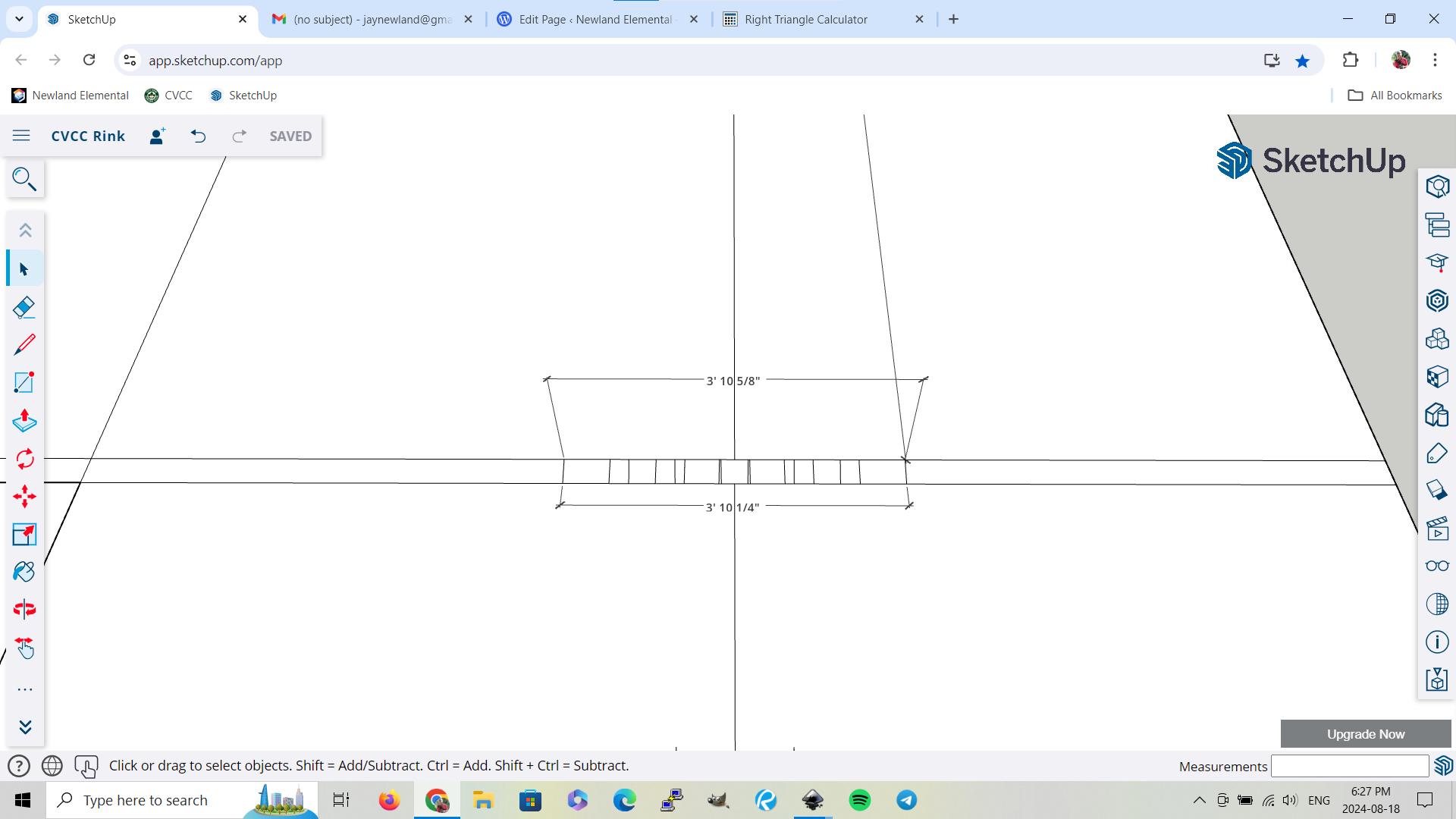The image size is (1456, 819).
Task: Open the hamburger main menu
Action: coord(21,136)
